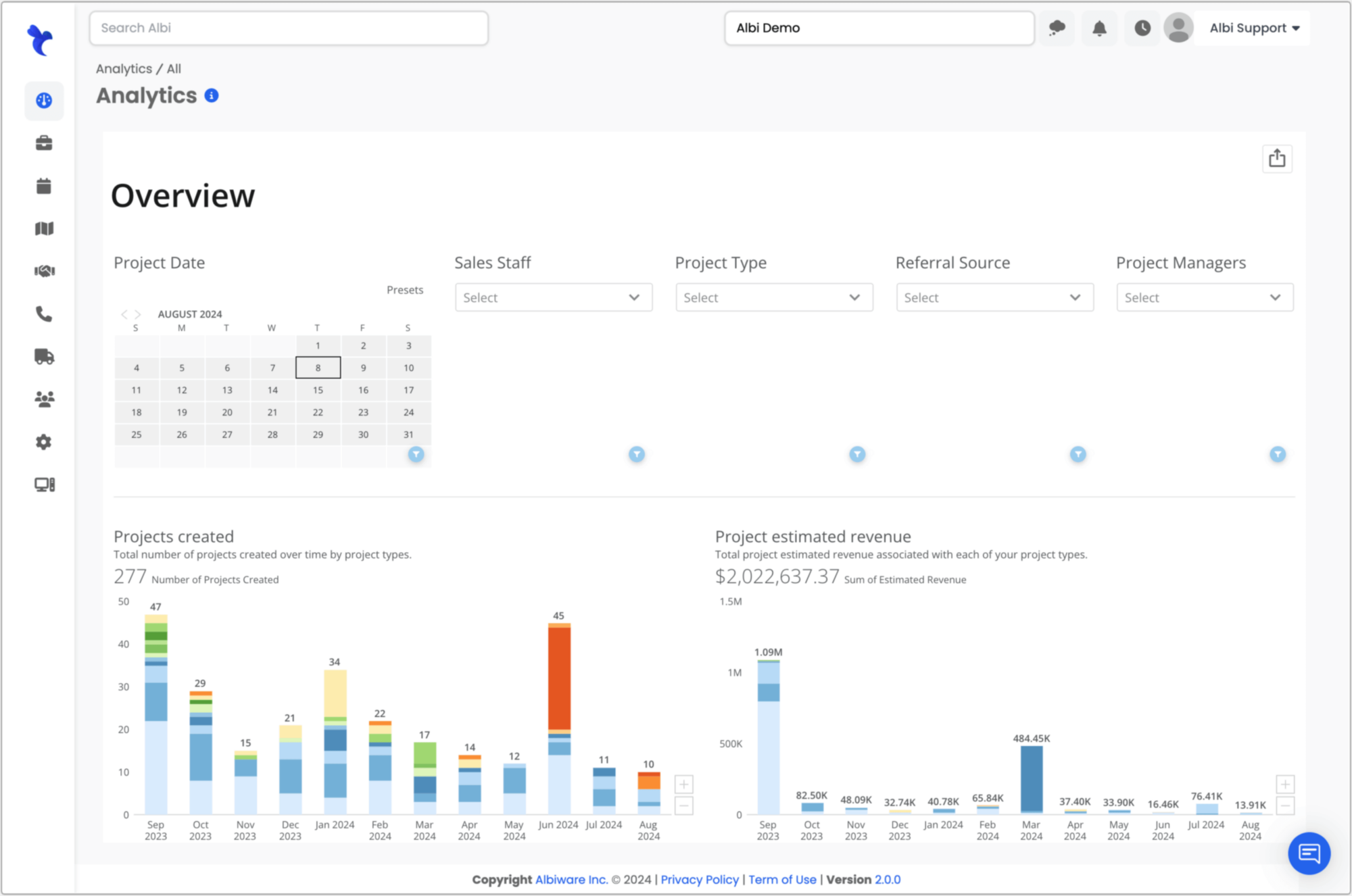Select August 8 on the calendar
Viewport: 1352px width, 896px height.
click(318, 368)
